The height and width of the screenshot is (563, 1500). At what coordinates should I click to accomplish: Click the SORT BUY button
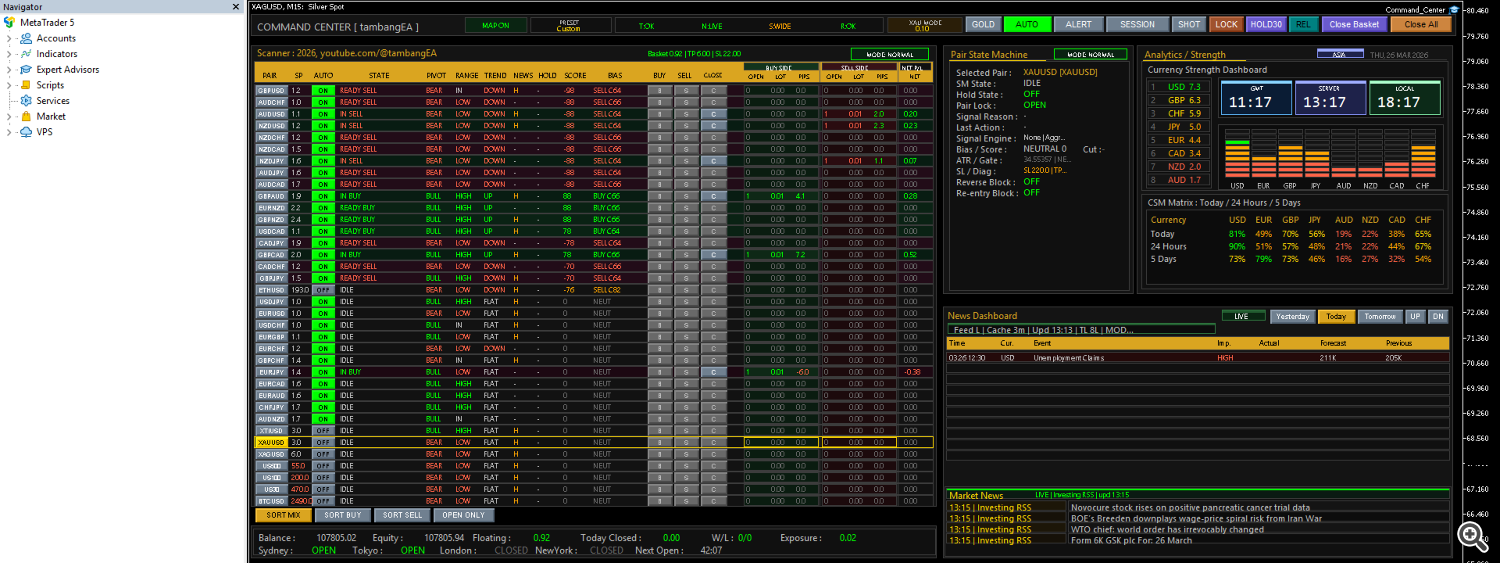click(x=343, y=515)
